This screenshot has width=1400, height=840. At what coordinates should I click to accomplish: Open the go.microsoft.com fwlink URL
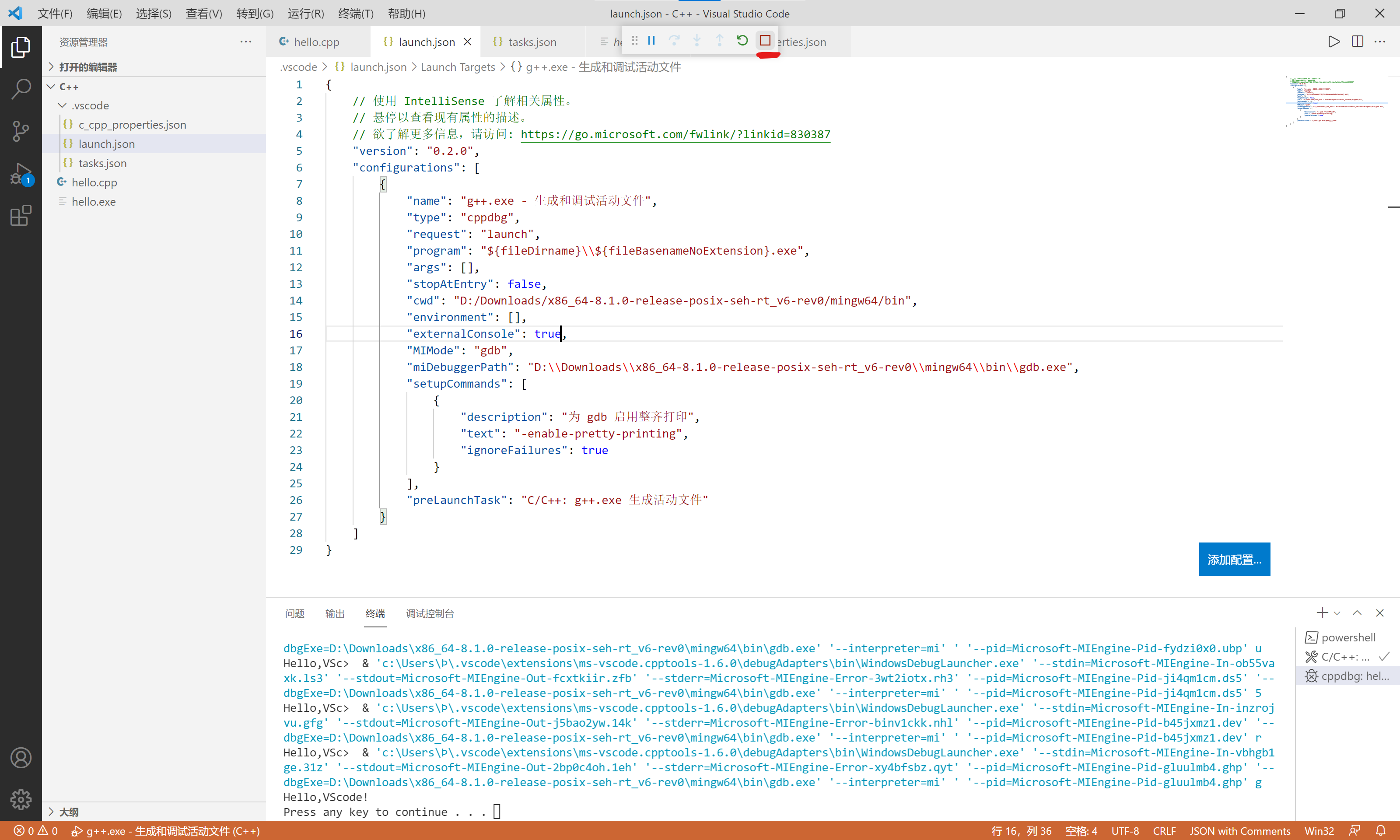point(675,134)
